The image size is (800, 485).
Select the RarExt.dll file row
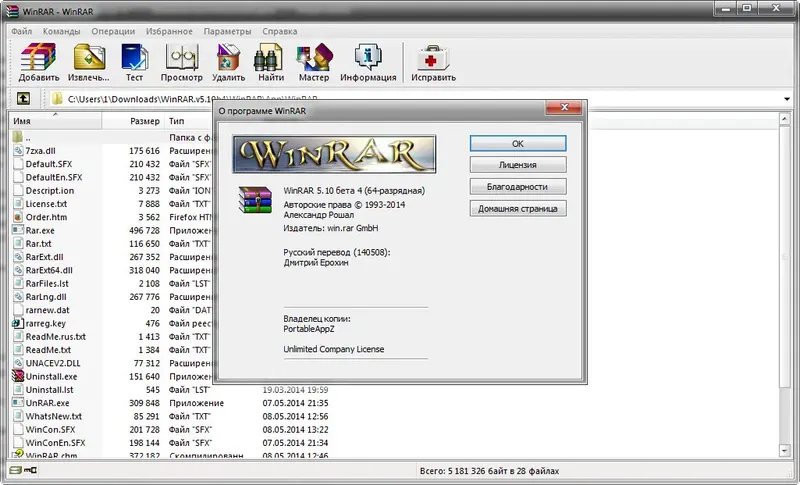pos(112,257)
